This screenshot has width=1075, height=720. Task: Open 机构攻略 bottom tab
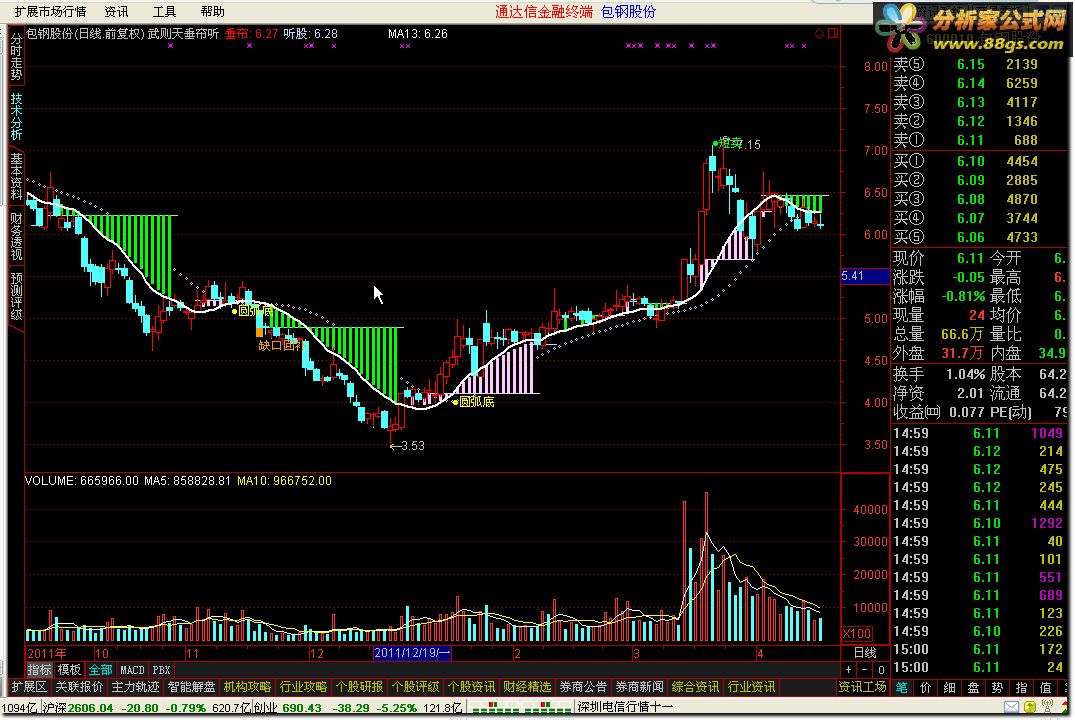point(247,687)
